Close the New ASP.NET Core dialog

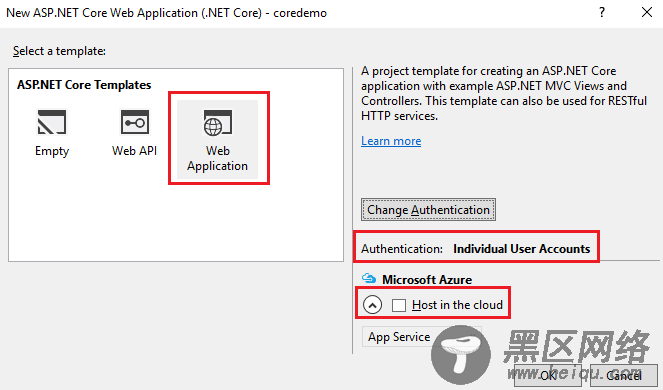[647, 13]
